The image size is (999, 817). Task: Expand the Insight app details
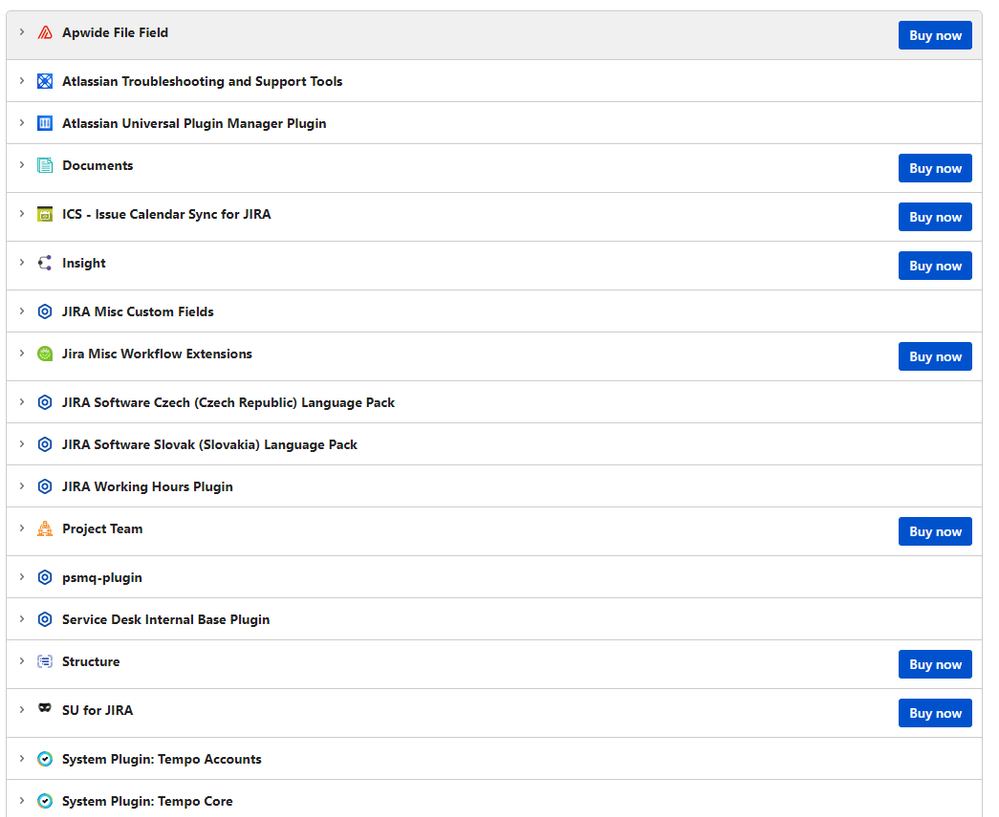(x=22, y=263)
